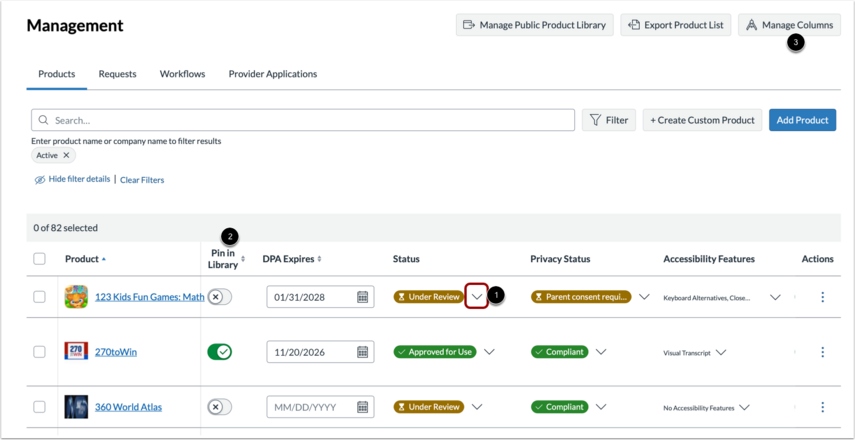Click Export Product List button
The height and width of the screenshot is (440, 855).
(676, 25)
